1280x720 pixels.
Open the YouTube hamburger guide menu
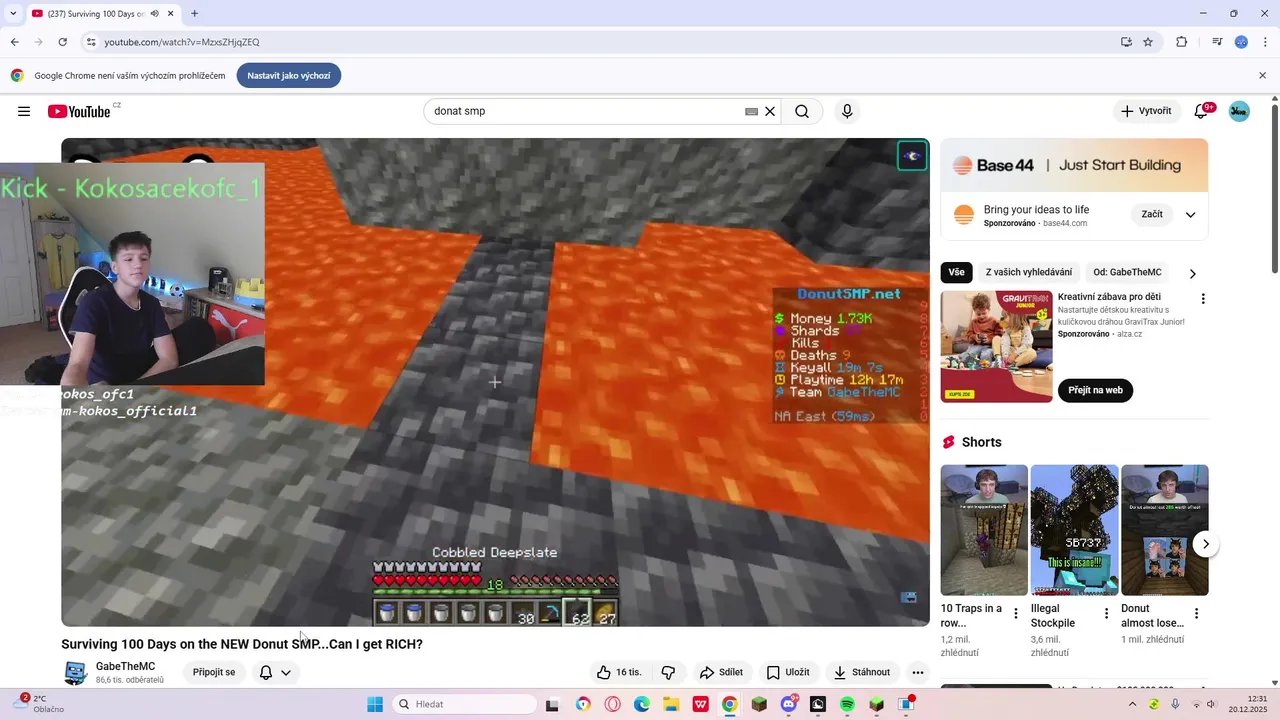click(x=24, y=111)
